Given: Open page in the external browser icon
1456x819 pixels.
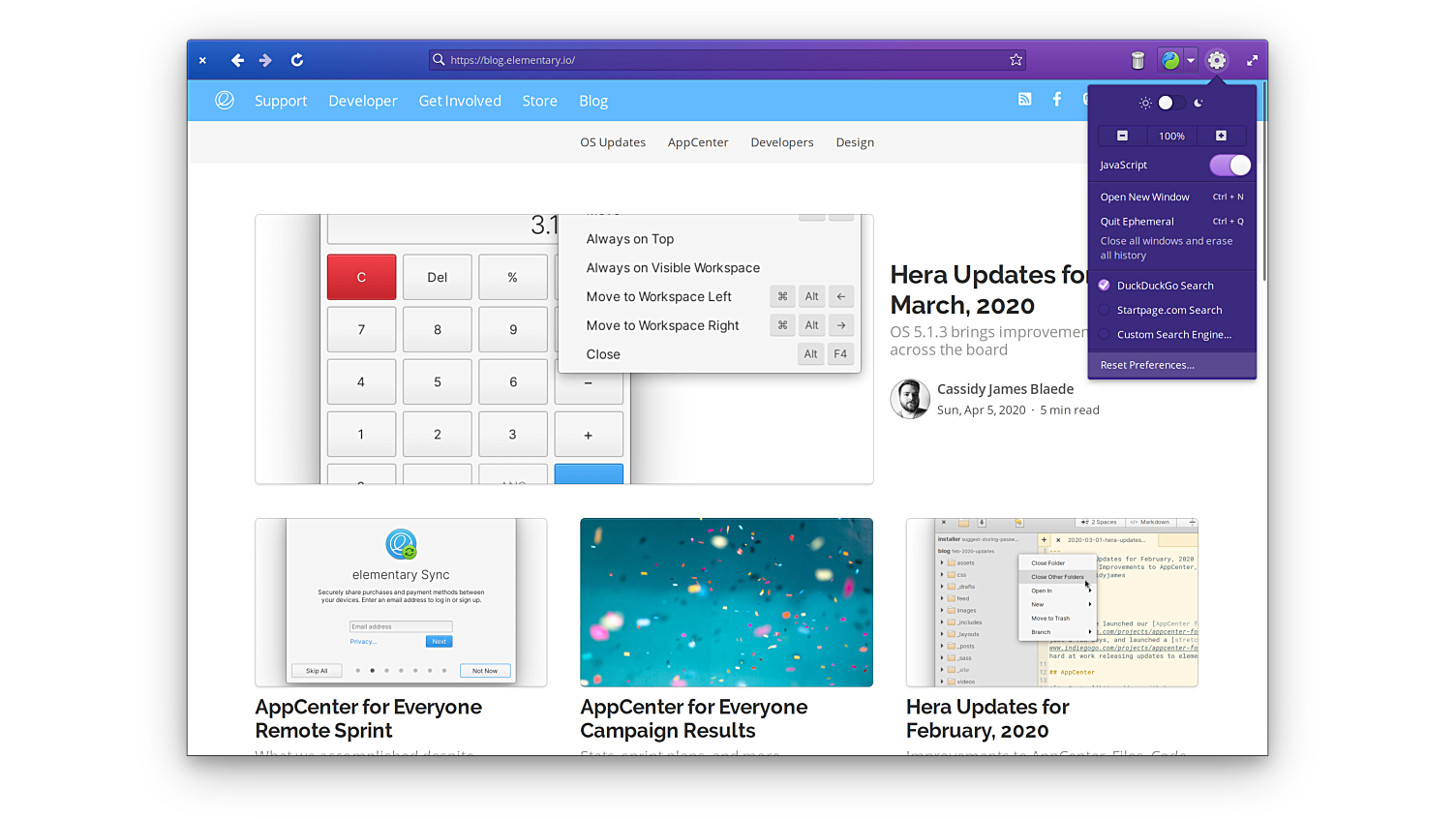Looking at the screenshot, I should point(1170,60).
